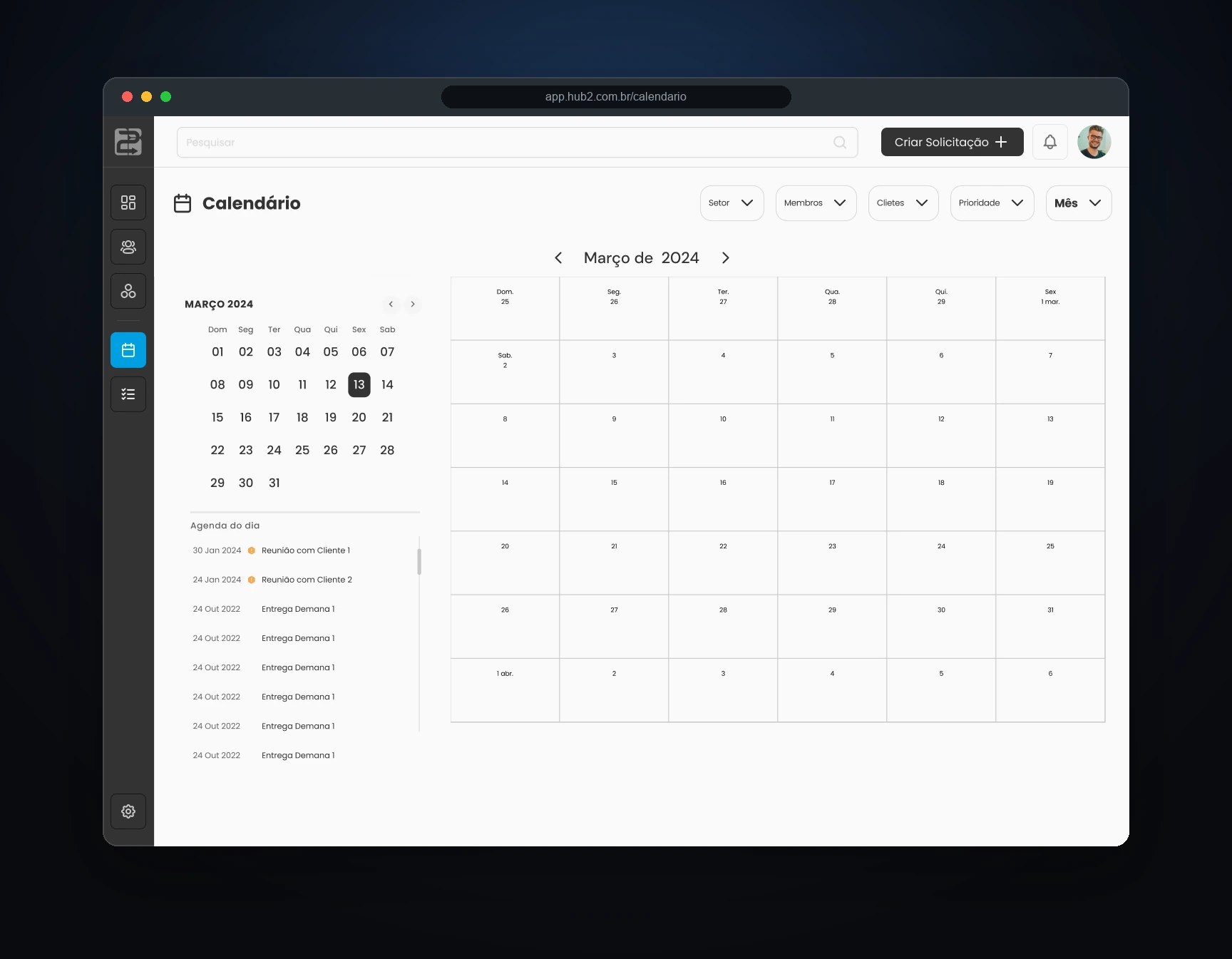The height and width of the screenshot is (959, 1232).
Task: Select day 29 in mini calendar
Action: click(217, 483)
